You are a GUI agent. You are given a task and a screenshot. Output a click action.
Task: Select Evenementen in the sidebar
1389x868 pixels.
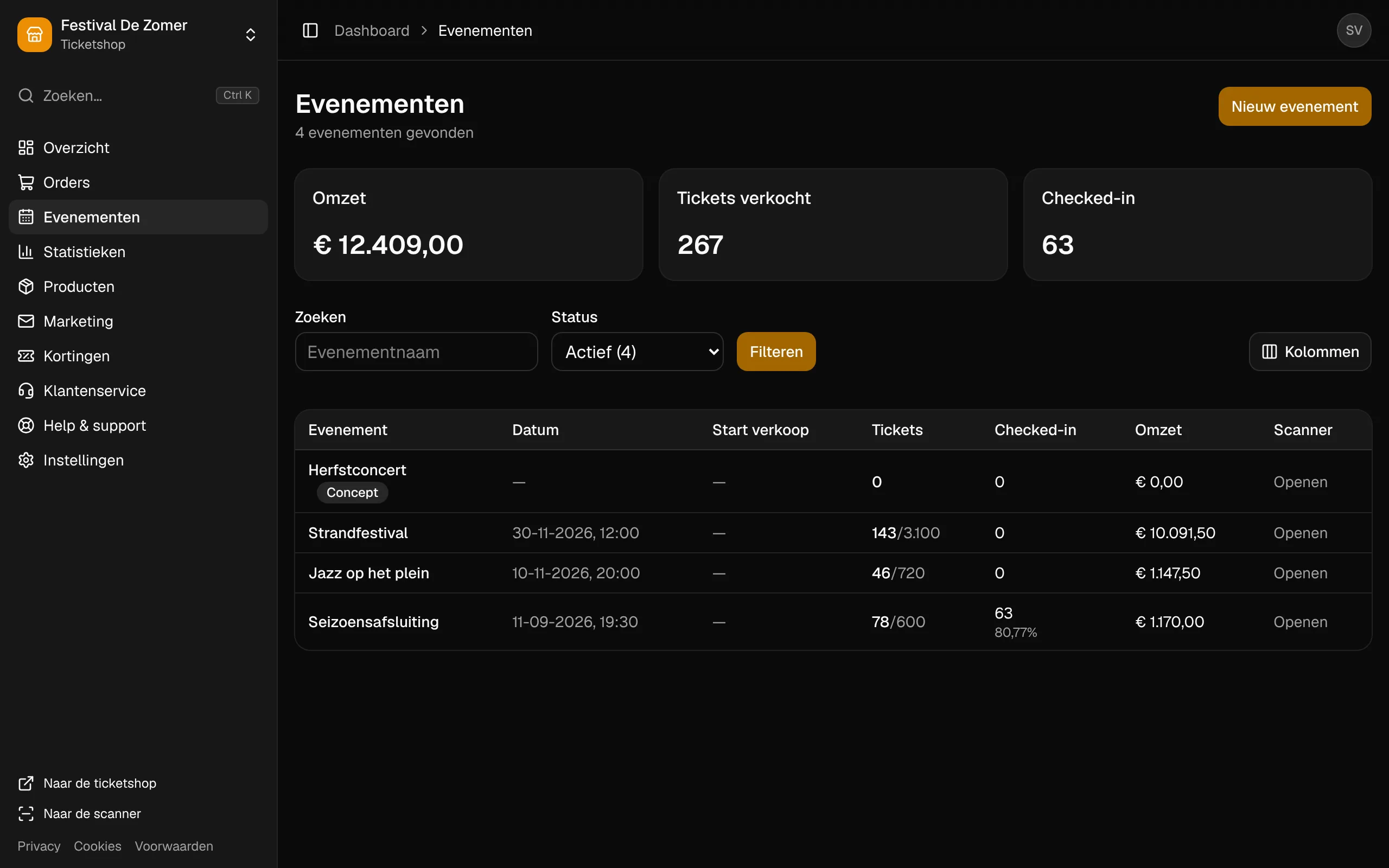pos(138,217)
